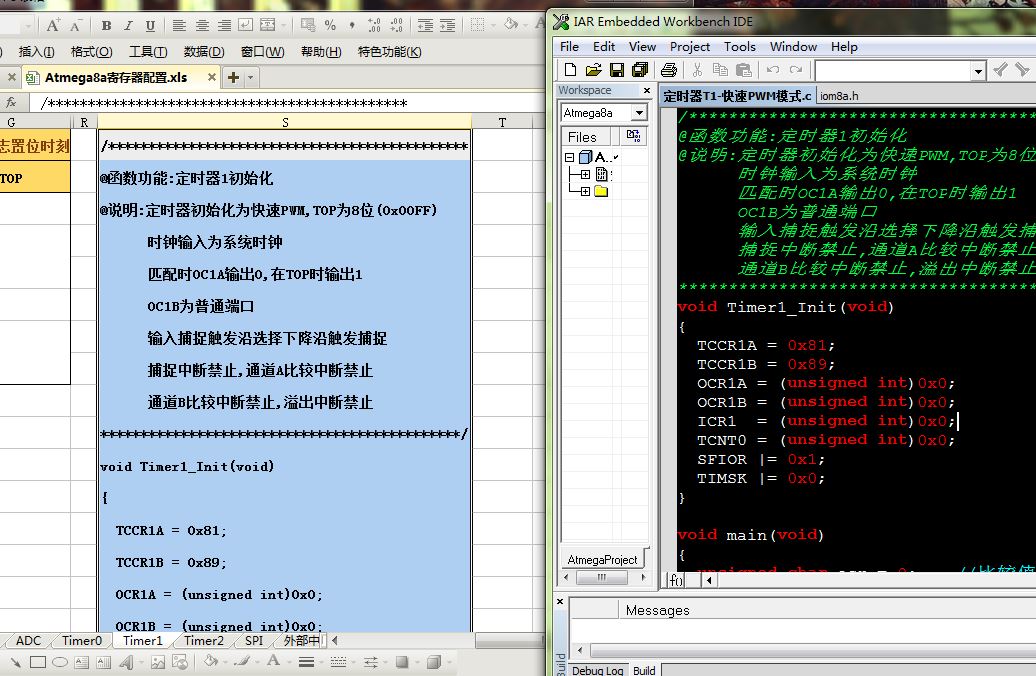
Task: Click merge and center cells icon
Action: coord(268,26)
